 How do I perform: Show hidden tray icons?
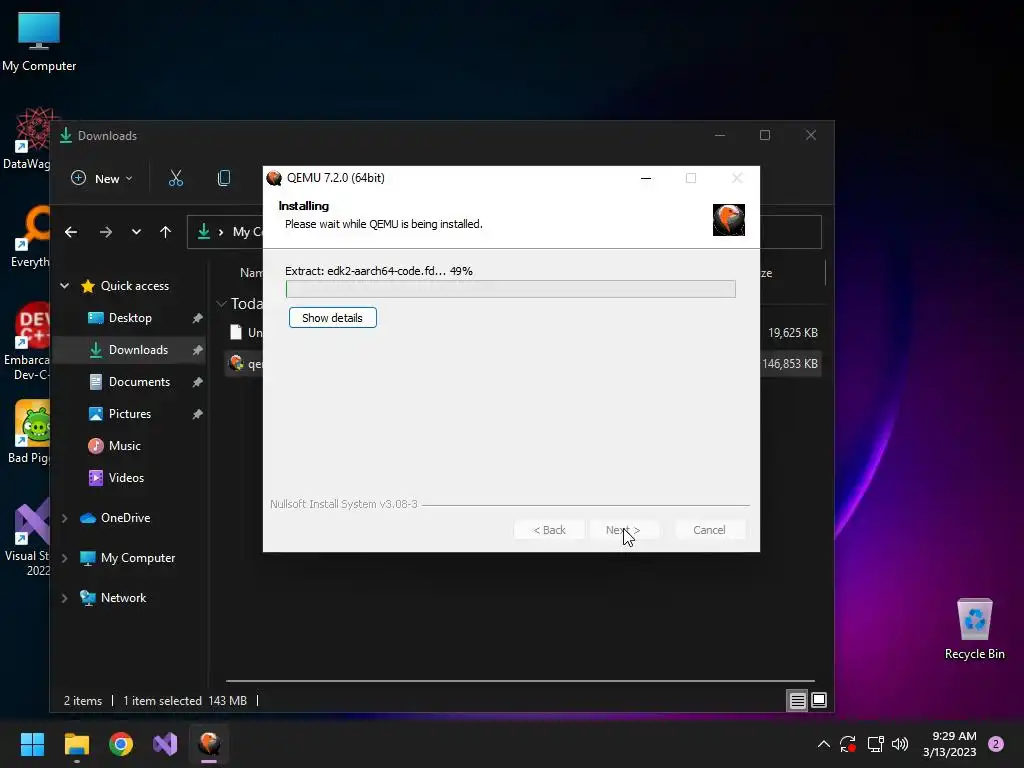pos(824,744)
